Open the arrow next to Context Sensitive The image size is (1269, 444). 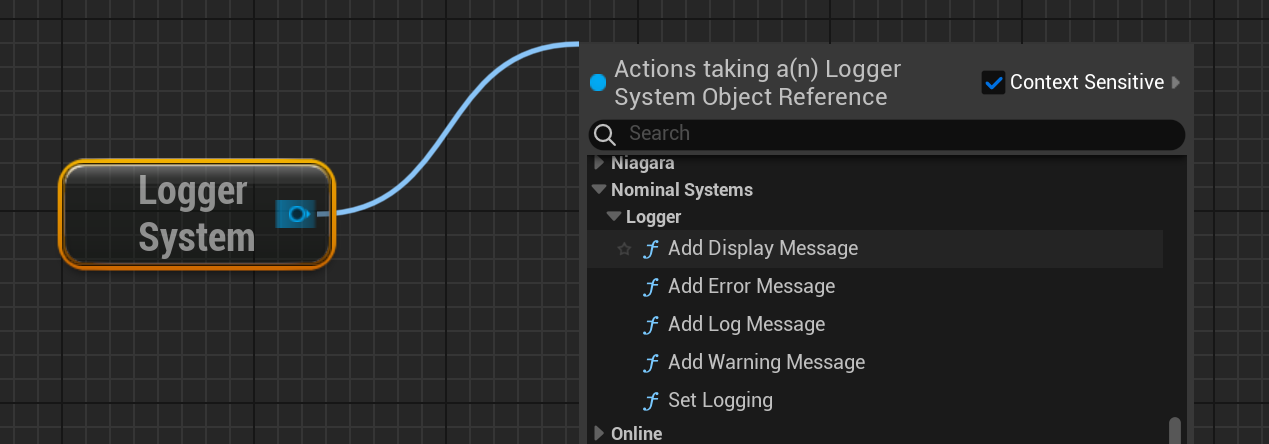[x=1176, y=83]
